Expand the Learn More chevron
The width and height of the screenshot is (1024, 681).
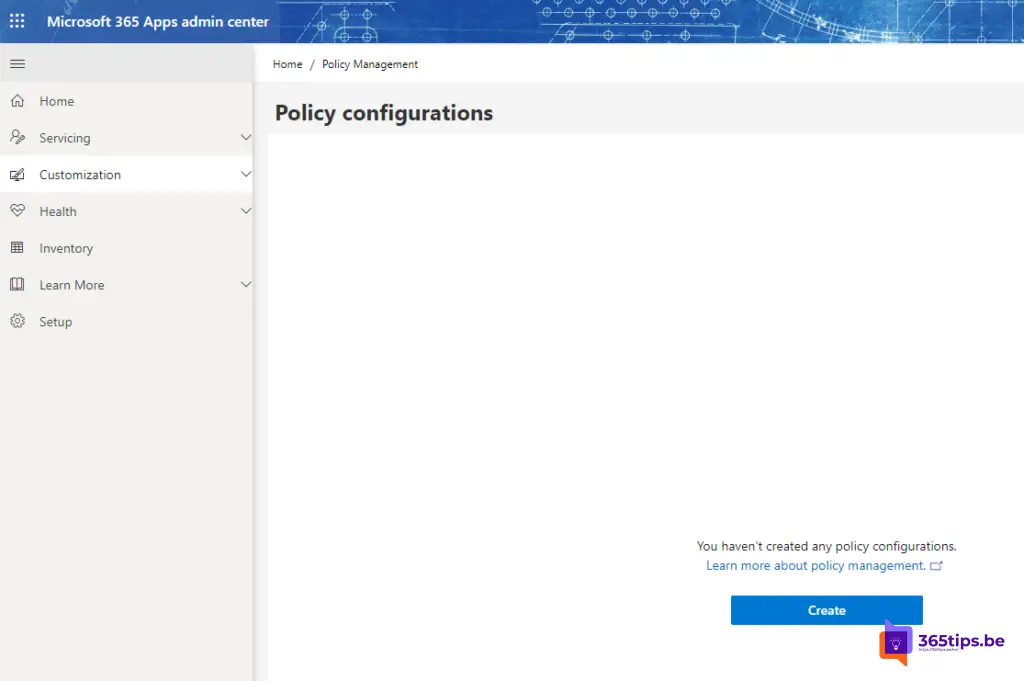click(x=246, y=284)
